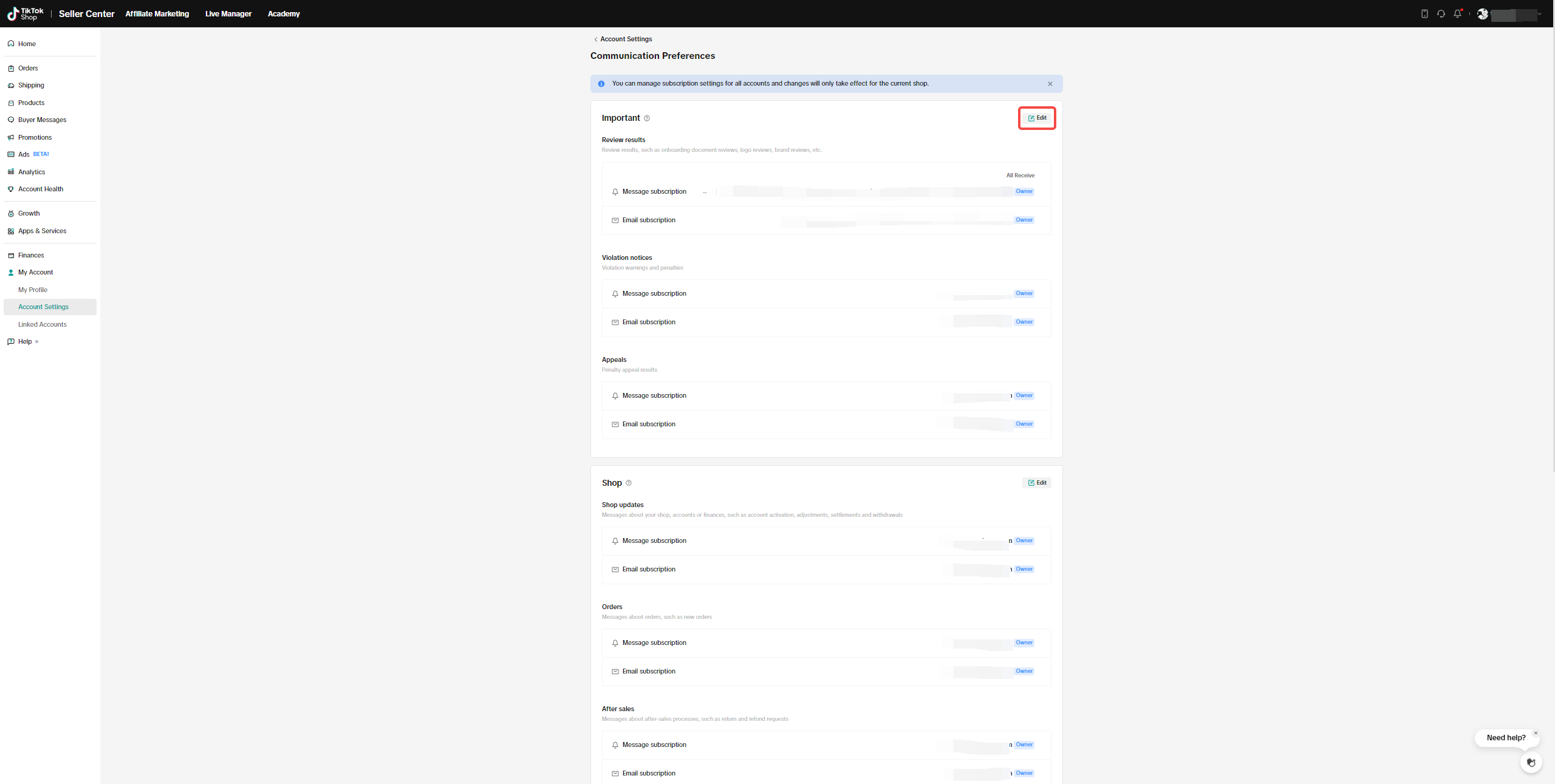This screenshot has height=784, width=1555.
Task: Click the help icon beside Shop heading
Action: (x=629, y=483)
